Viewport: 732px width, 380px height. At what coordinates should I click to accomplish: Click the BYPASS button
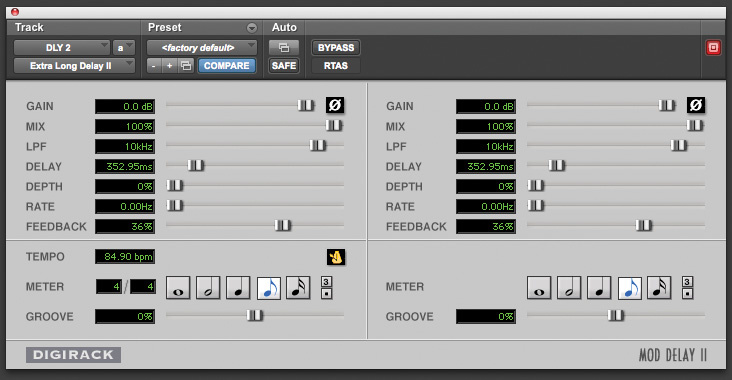[336, 48]
